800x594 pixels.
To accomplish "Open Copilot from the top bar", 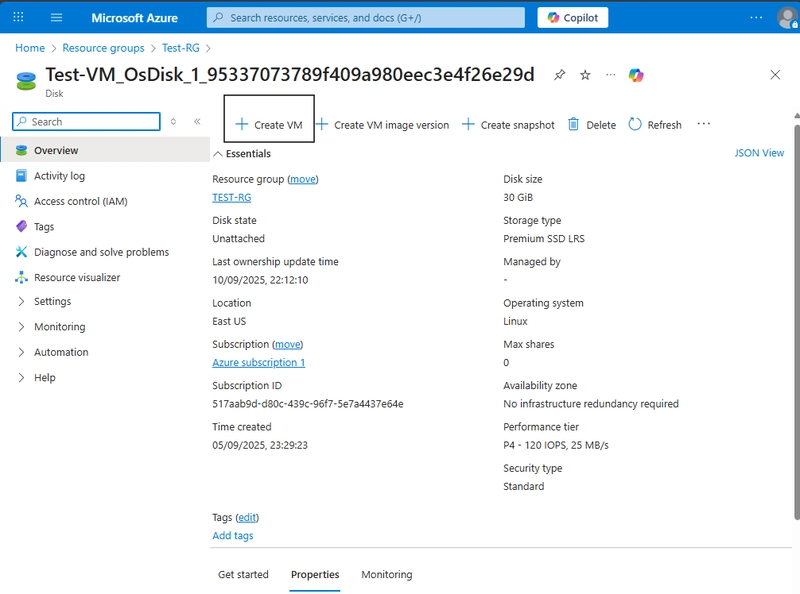I will click(572, 17).
